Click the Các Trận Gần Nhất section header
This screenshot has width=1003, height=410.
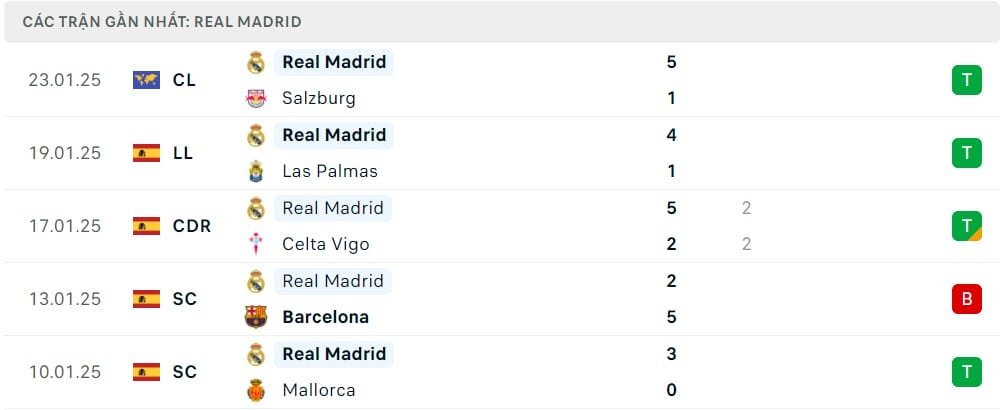click(162, 21)
